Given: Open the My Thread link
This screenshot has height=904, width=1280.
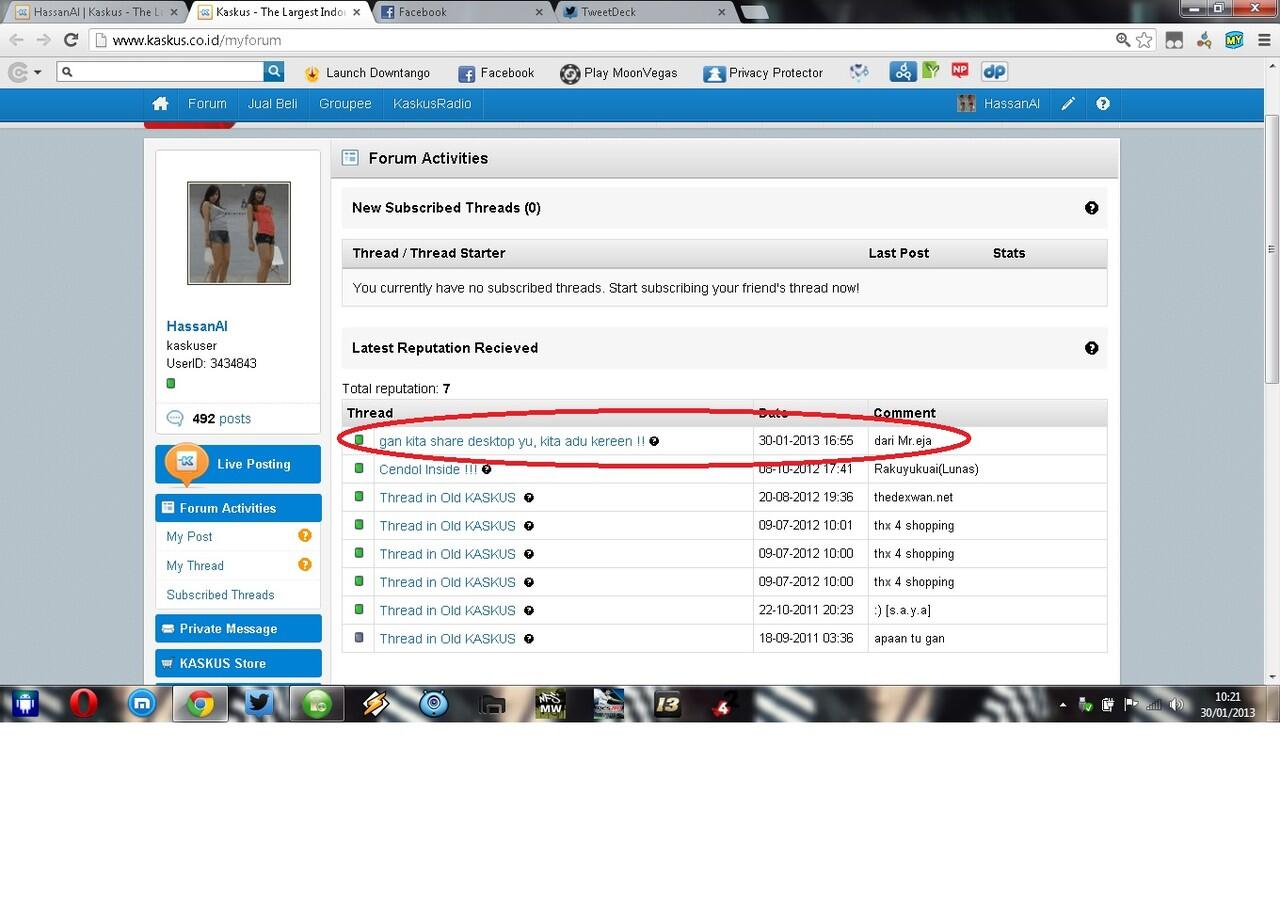Looking at the screenshot, I should click(x=195, y=566).
